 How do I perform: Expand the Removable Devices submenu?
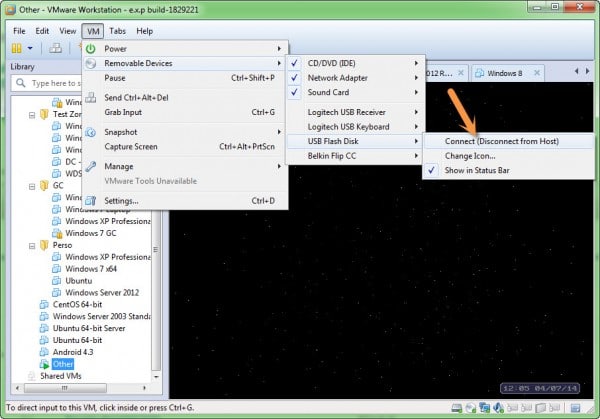pos(185,63)
